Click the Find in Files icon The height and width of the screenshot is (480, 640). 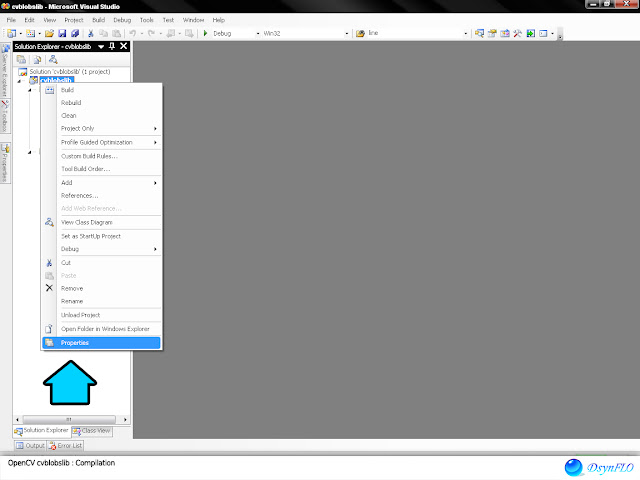(x=360, y=33)
